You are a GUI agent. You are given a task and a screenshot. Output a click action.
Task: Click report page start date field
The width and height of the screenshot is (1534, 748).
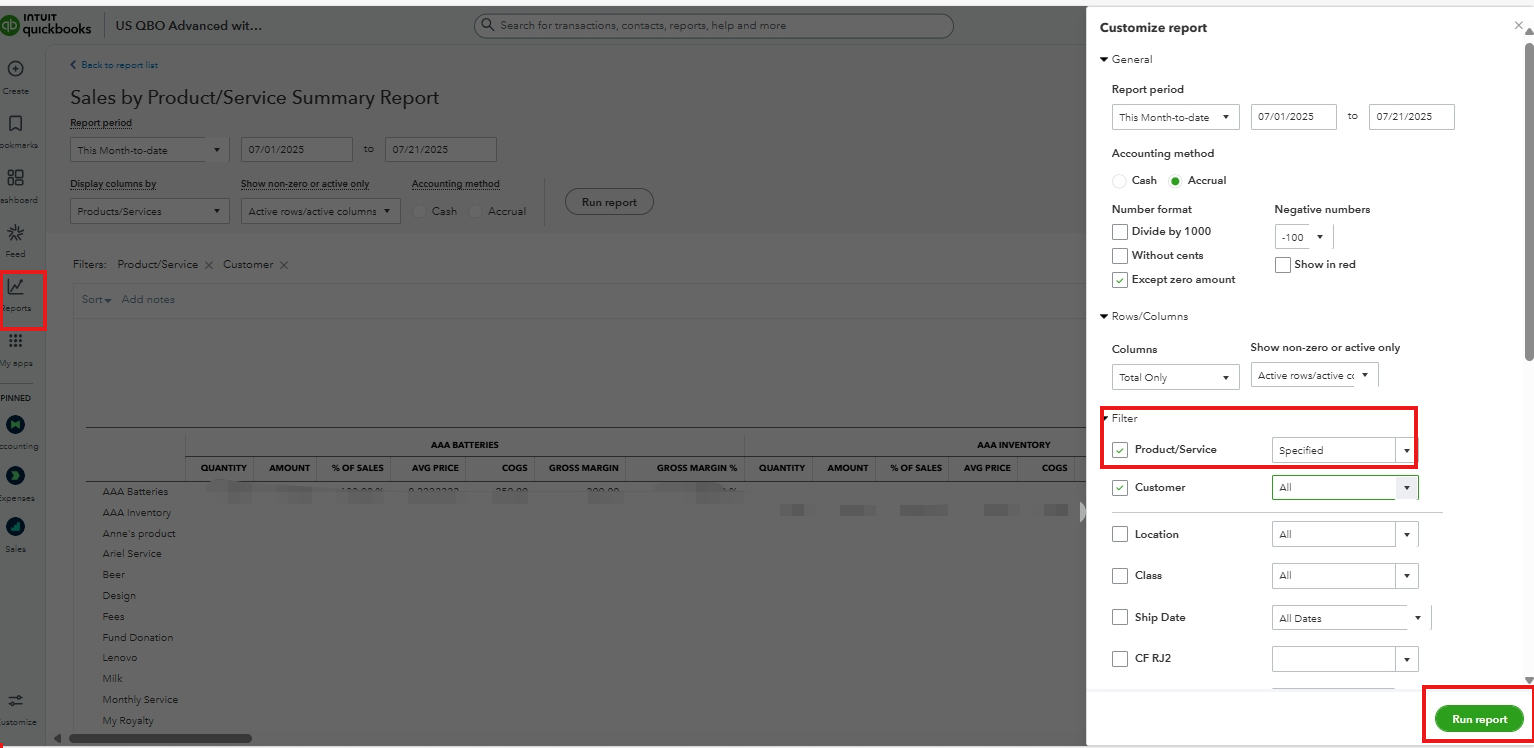point(297,150)
